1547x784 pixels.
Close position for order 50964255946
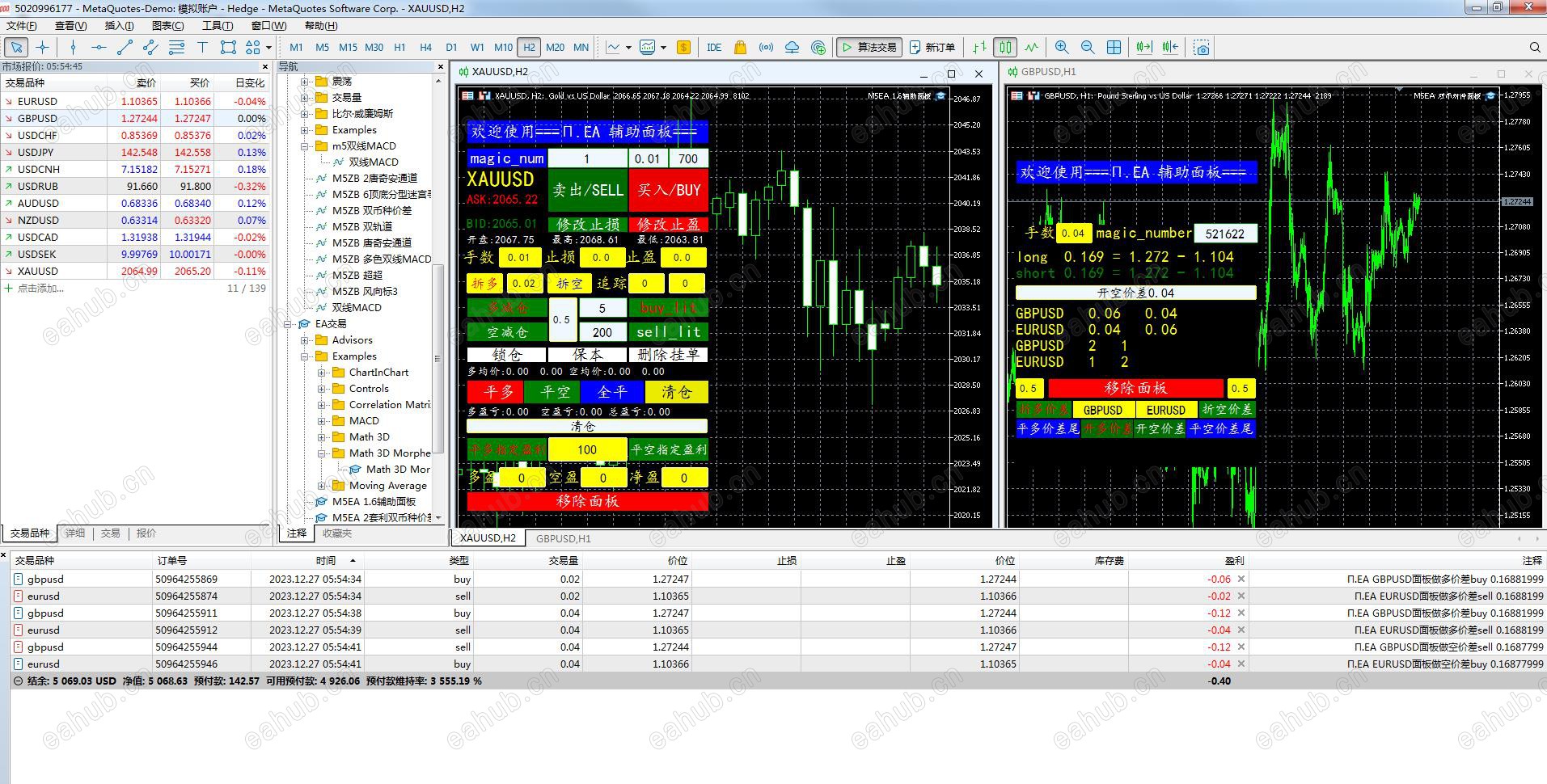coord(1241,664)
